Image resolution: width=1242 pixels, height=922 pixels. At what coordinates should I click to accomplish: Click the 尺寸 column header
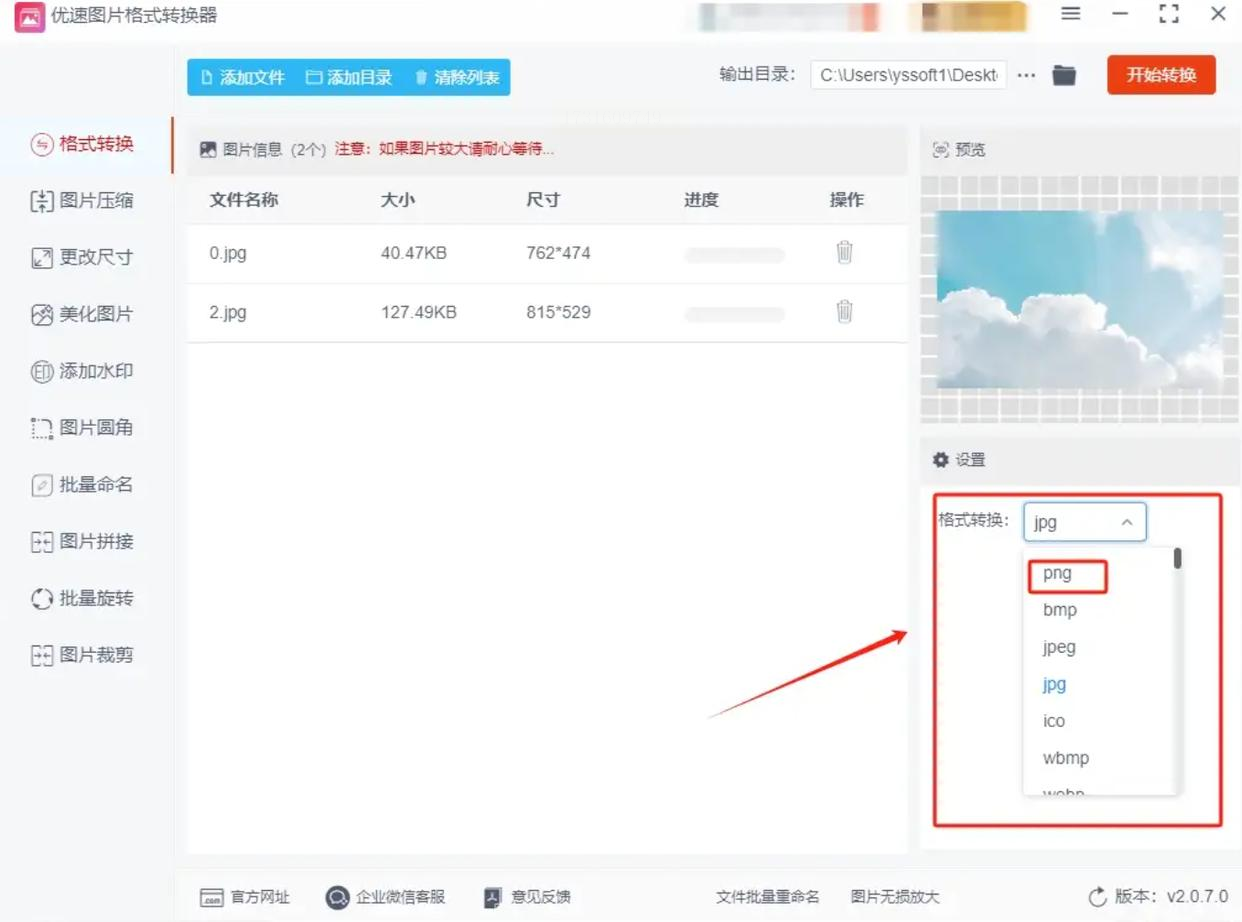[x=543, y=200]
